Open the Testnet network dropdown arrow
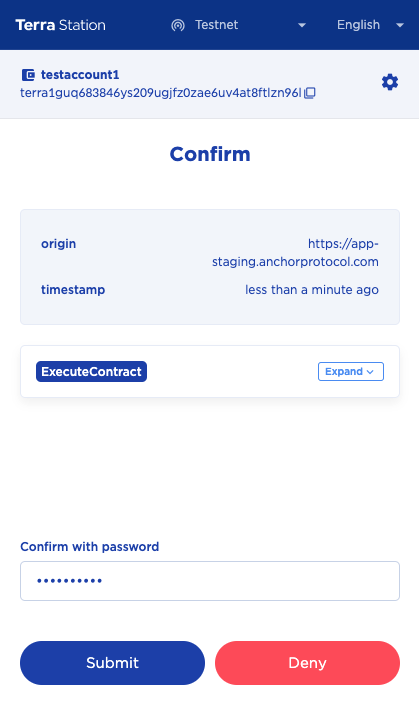 [302, 25]
